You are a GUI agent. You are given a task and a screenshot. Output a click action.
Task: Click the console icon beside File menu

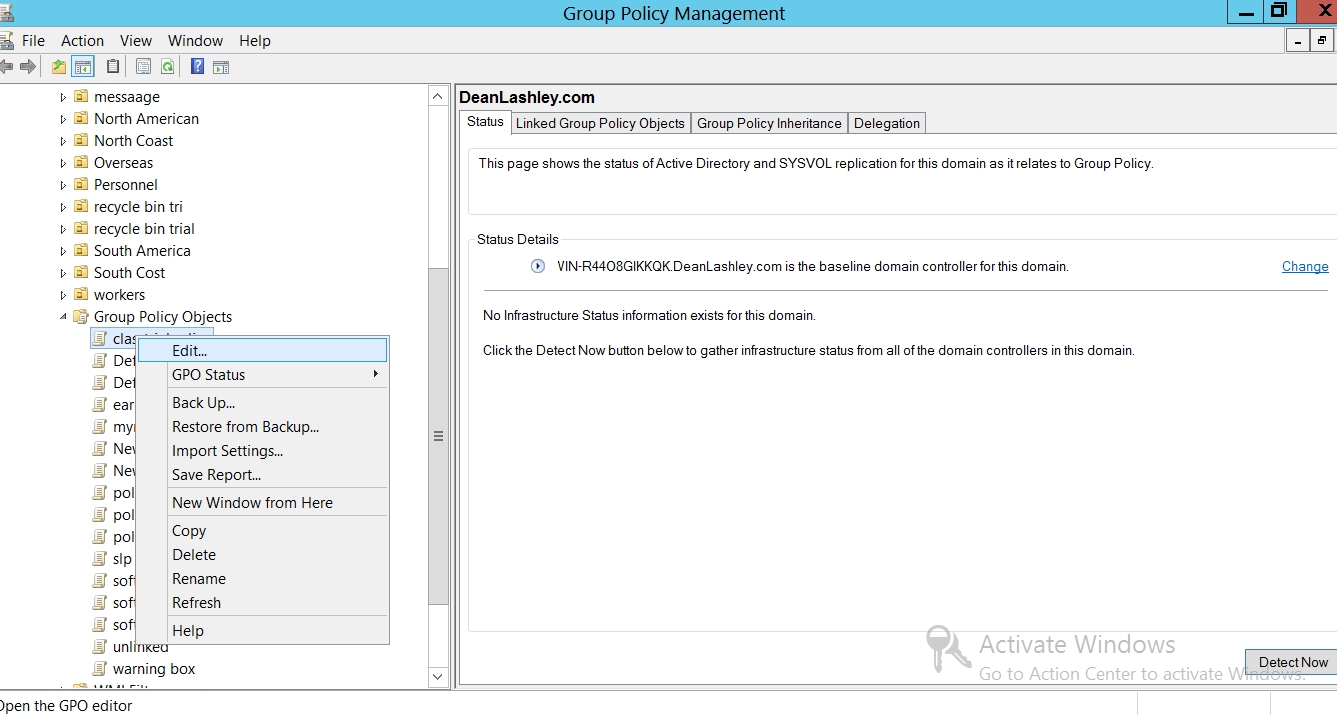click(7, 40)
